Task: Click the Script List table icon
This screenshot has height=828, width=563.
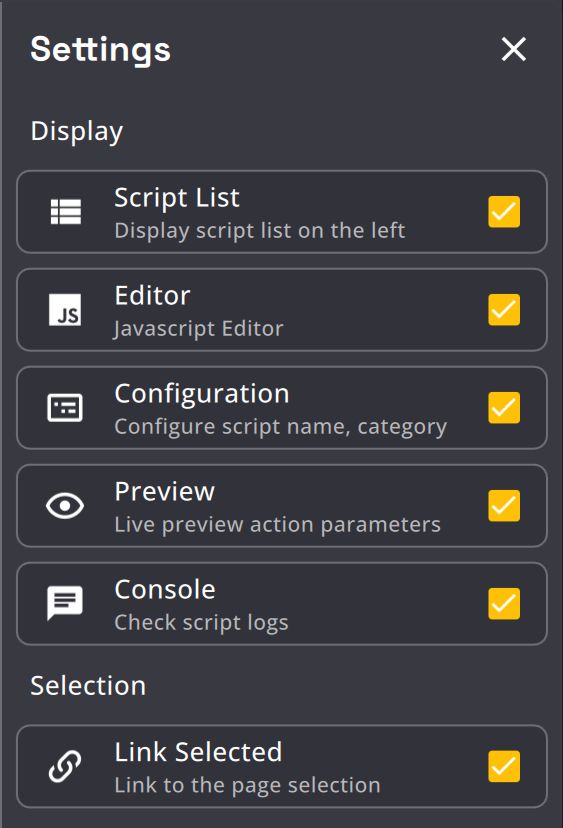Action: pyautogui.click(x=65, y=212)
